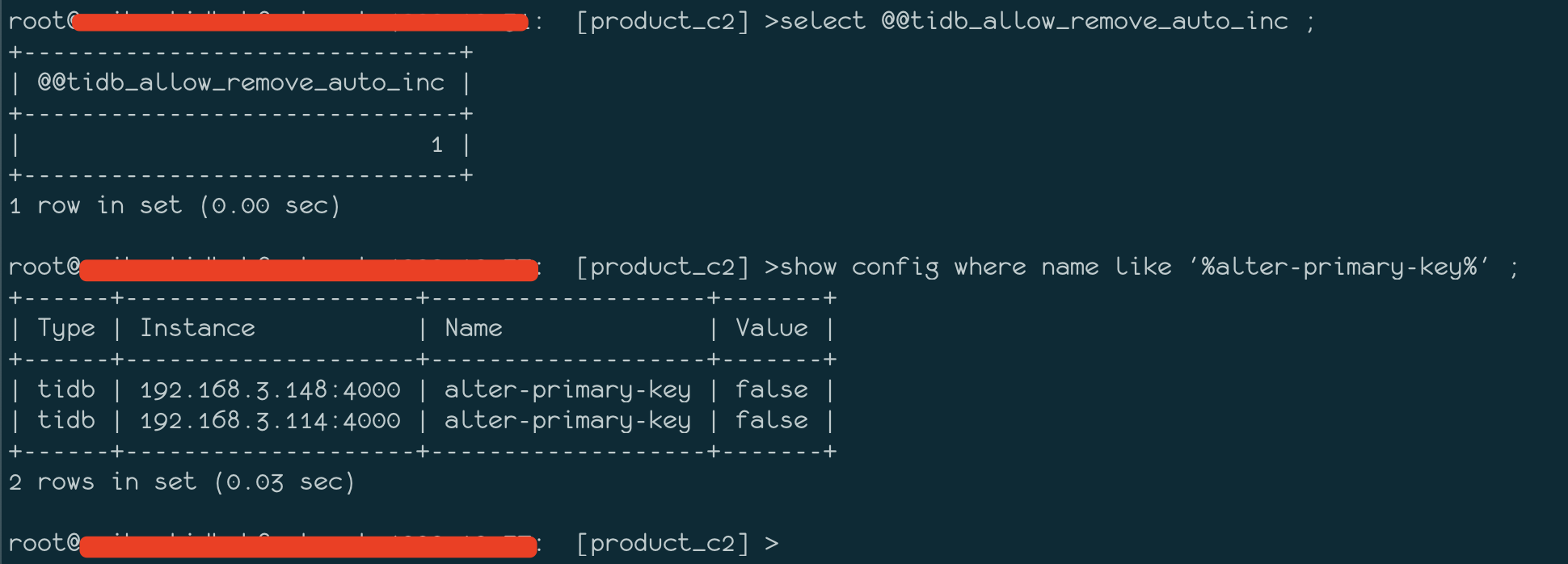
Task: Click alter-primary-key name in the 192.168.3.114 row
Action: (x=567, y=421)
